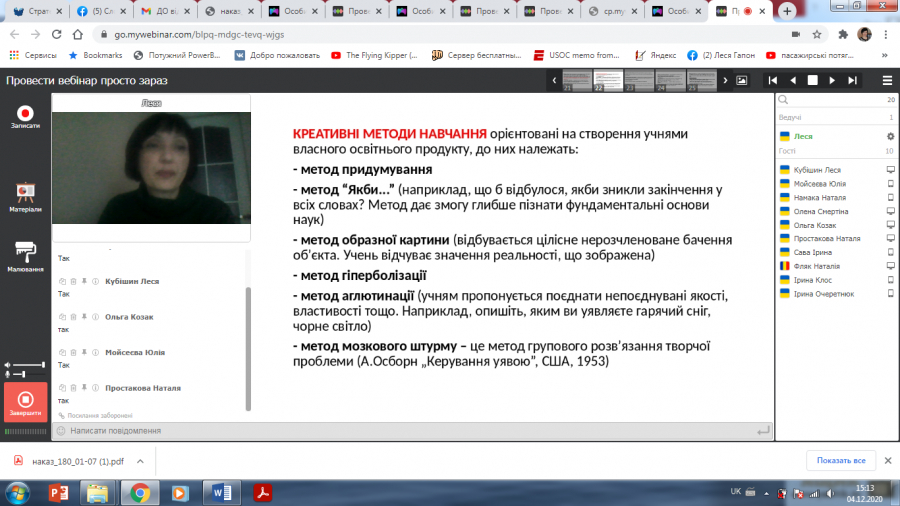Image resolution: width=900 pixels, height=506 pixels.
Task: Click the search magnifier in participants panel
Action: (x=785, y=100)
